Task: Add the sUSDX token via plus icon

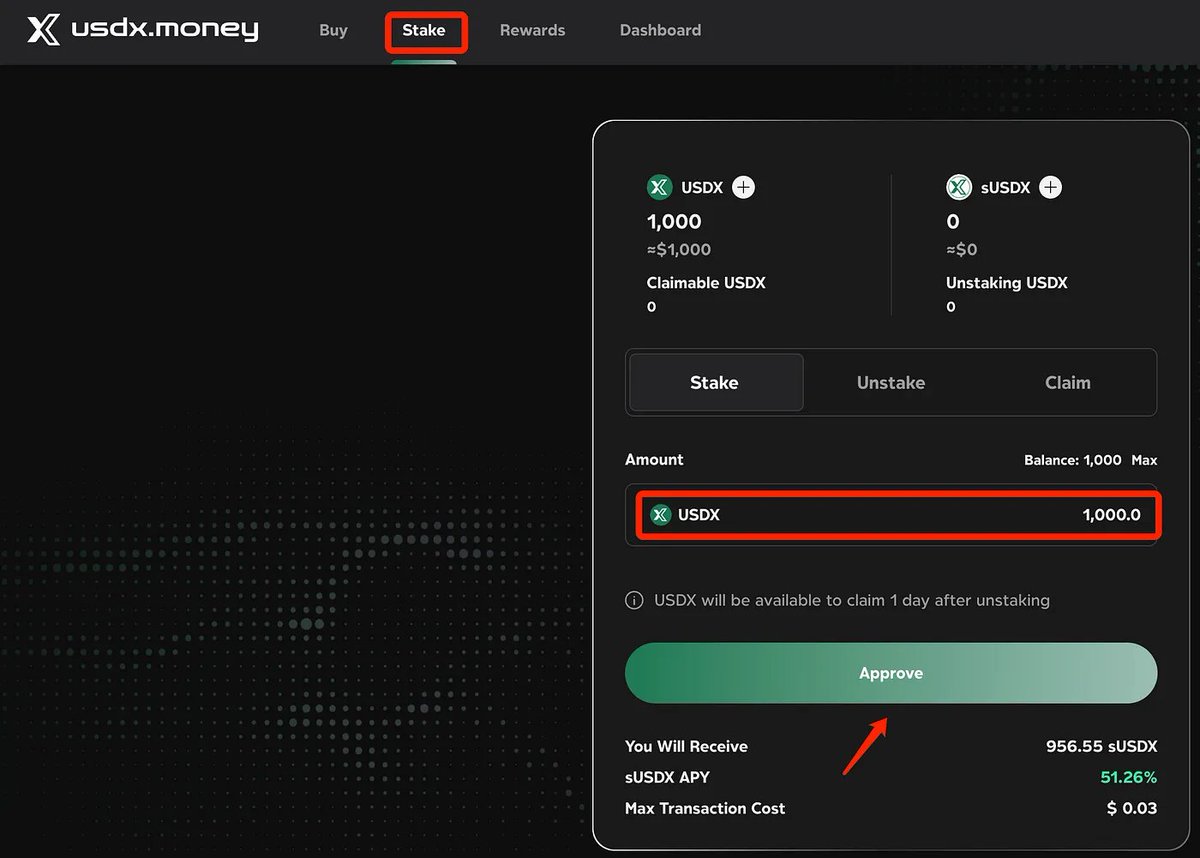Action: pos(1050,187)
